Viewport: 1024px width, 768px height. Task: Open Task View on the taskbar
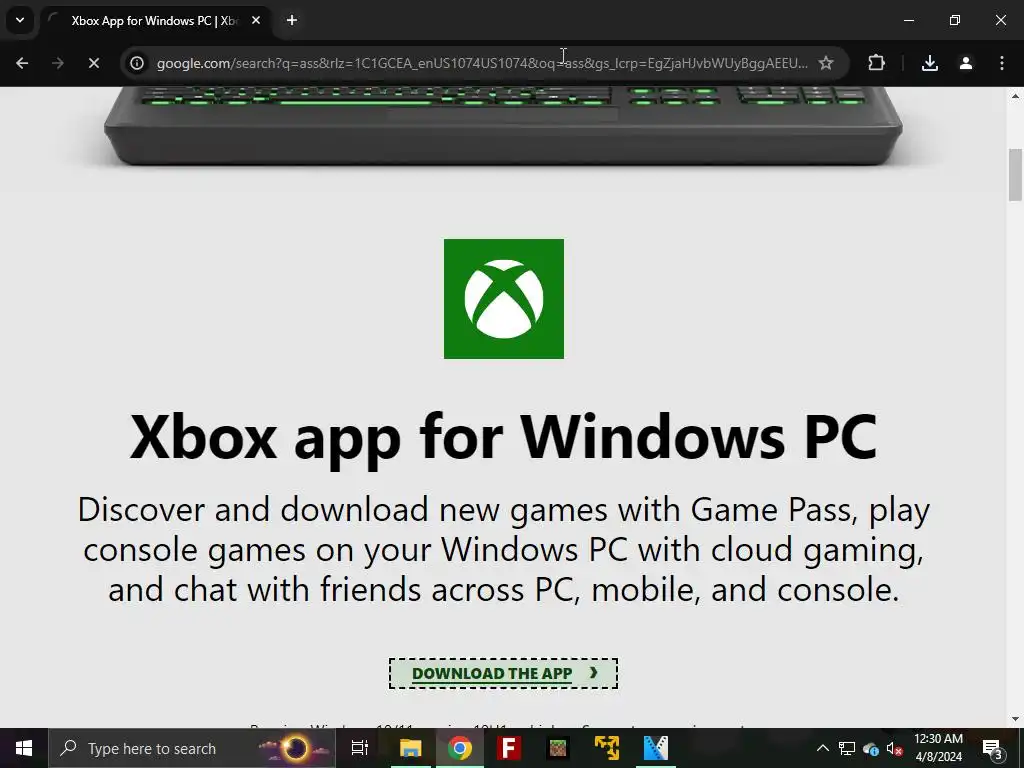pos(360,748)
